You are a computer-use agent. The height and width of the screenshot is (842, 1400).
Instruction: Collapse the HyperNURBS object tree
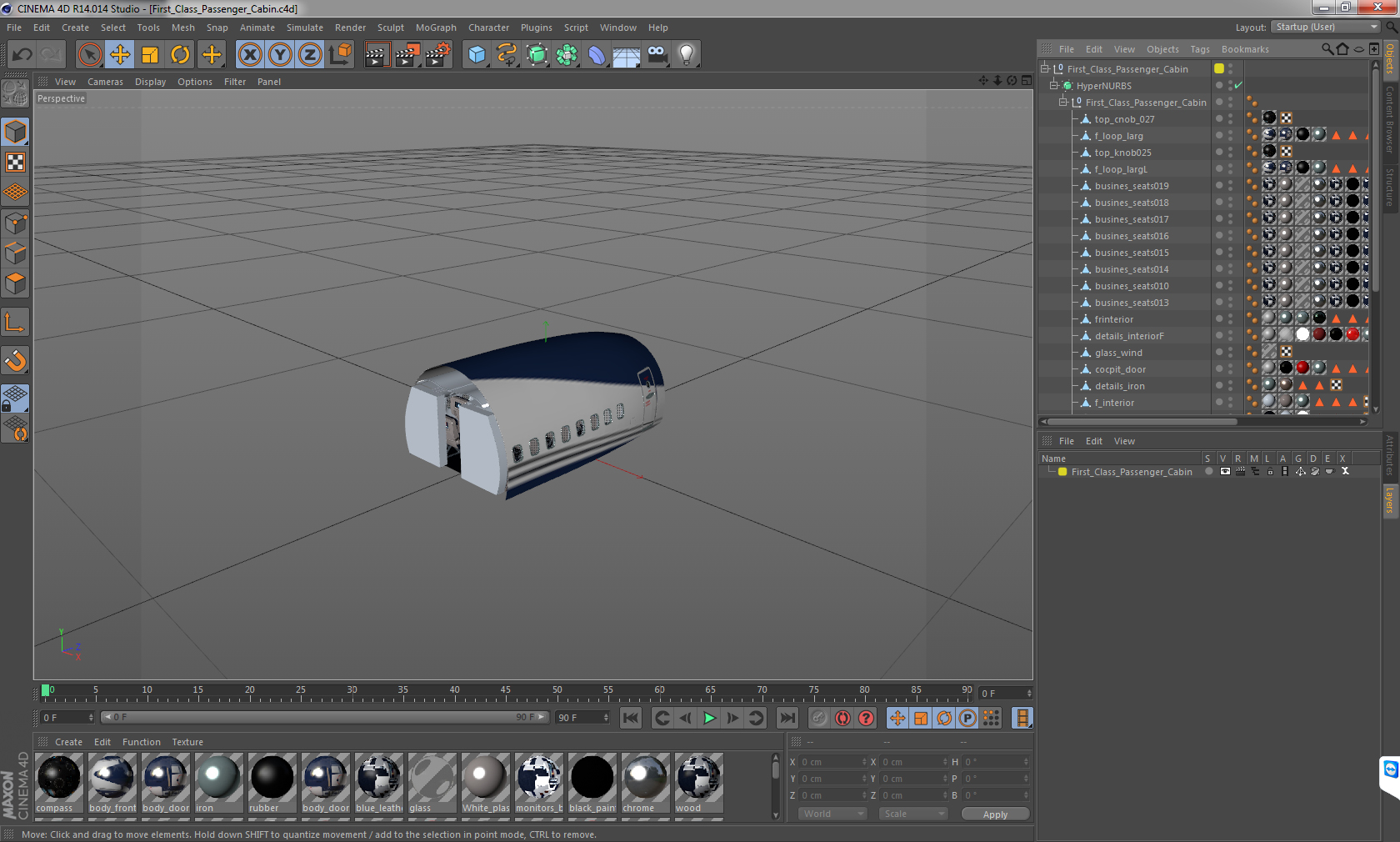[1054, 85]
